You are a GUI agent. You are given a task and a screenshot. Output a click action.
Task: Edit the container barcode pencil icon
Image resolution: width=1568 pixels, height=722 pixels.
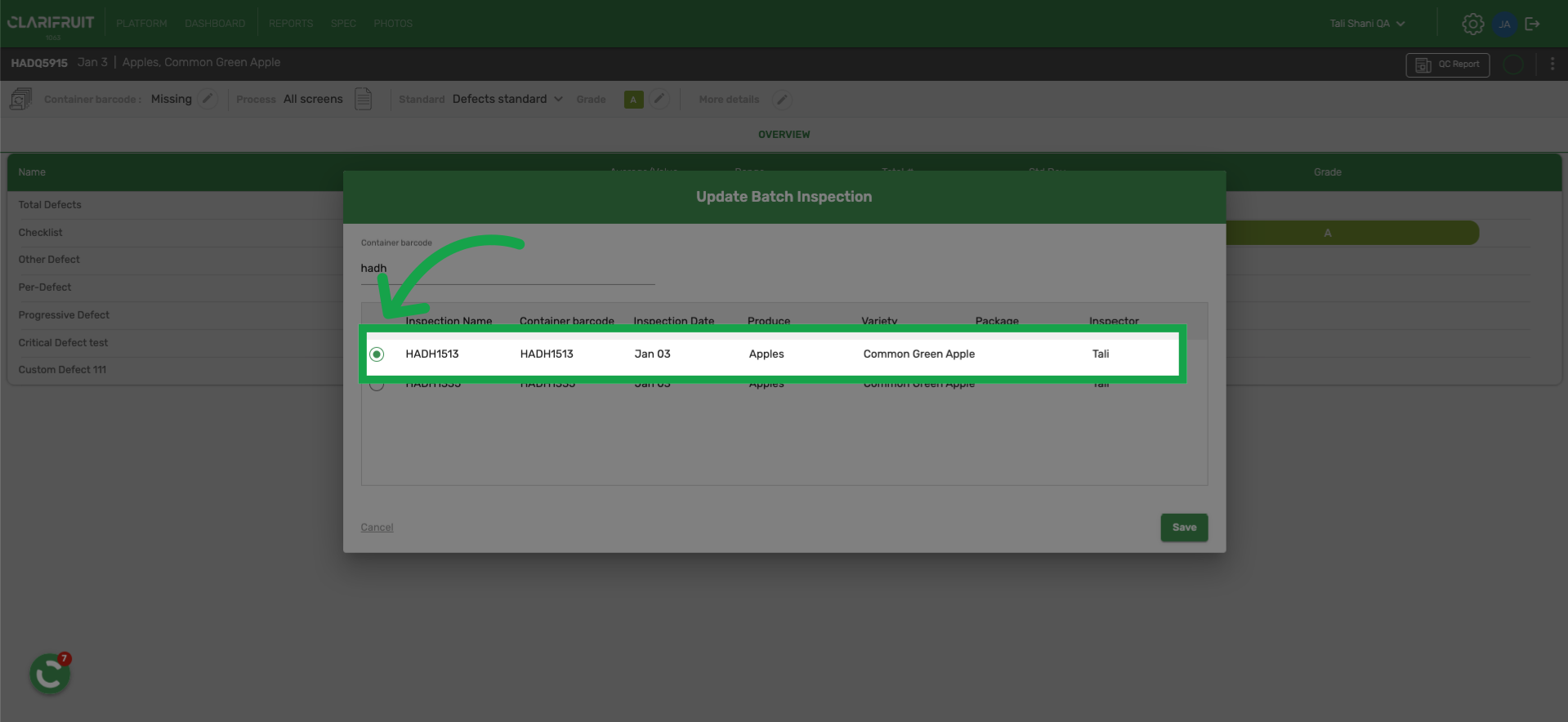click(208, 99)
